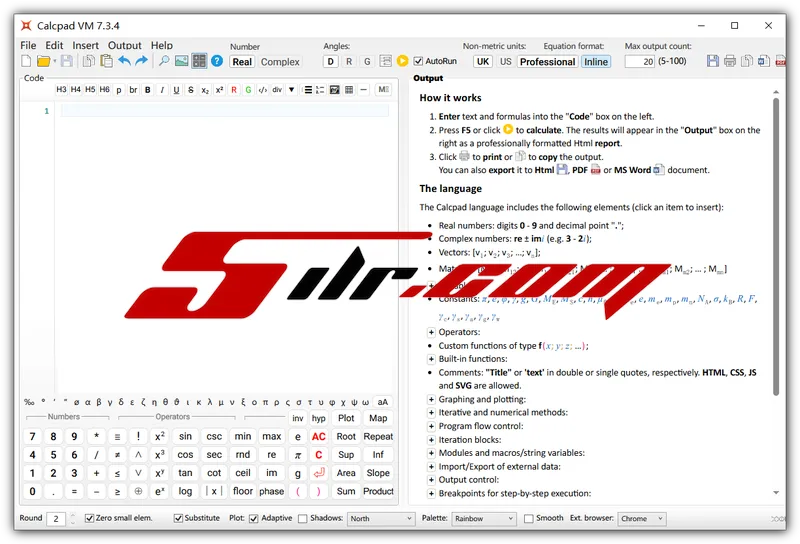The height and width of the screenshot is (544, 800).
Task: Toggle the AutoRun checkbox
Action: (418, 61)
